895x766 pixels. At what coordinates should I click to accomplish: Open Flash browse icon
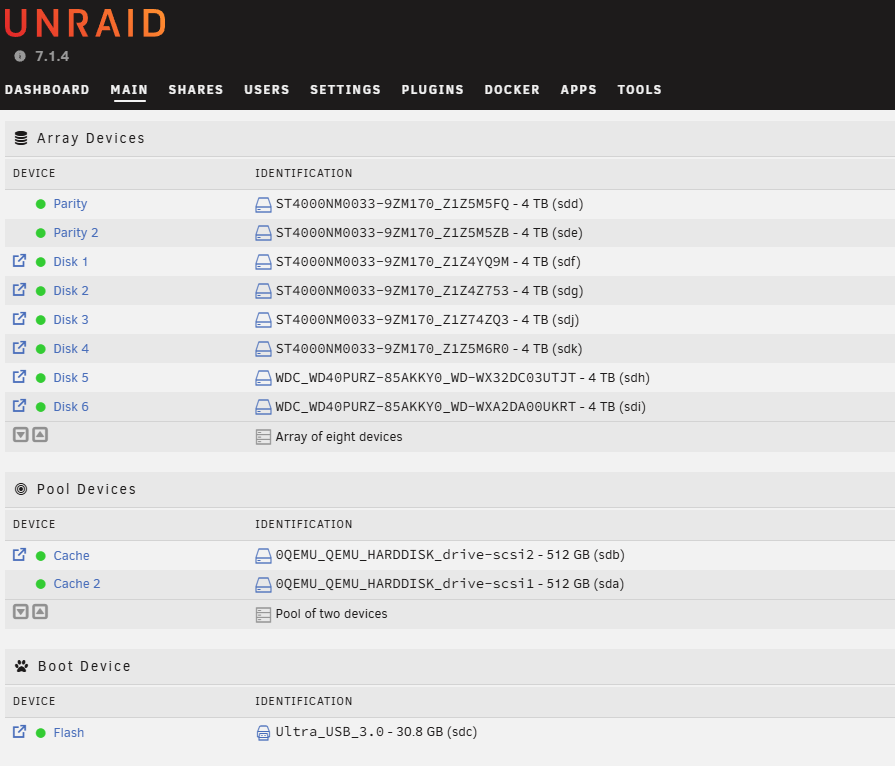(19, 732)
